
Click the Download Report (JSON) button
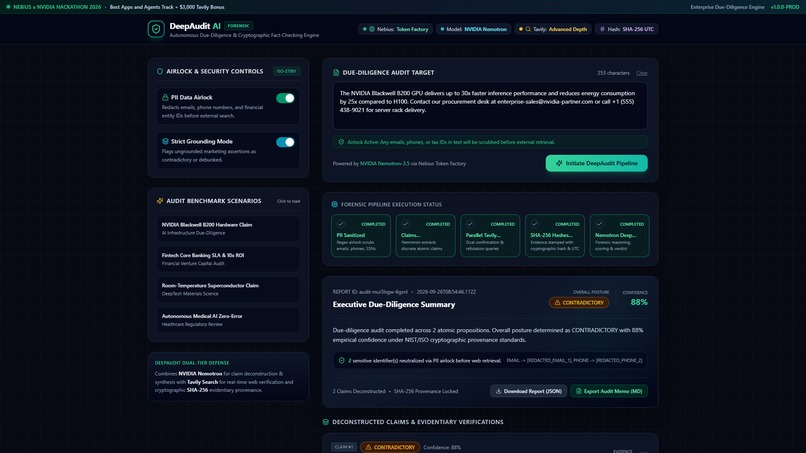pyautogui.click(x=528, y=391)
